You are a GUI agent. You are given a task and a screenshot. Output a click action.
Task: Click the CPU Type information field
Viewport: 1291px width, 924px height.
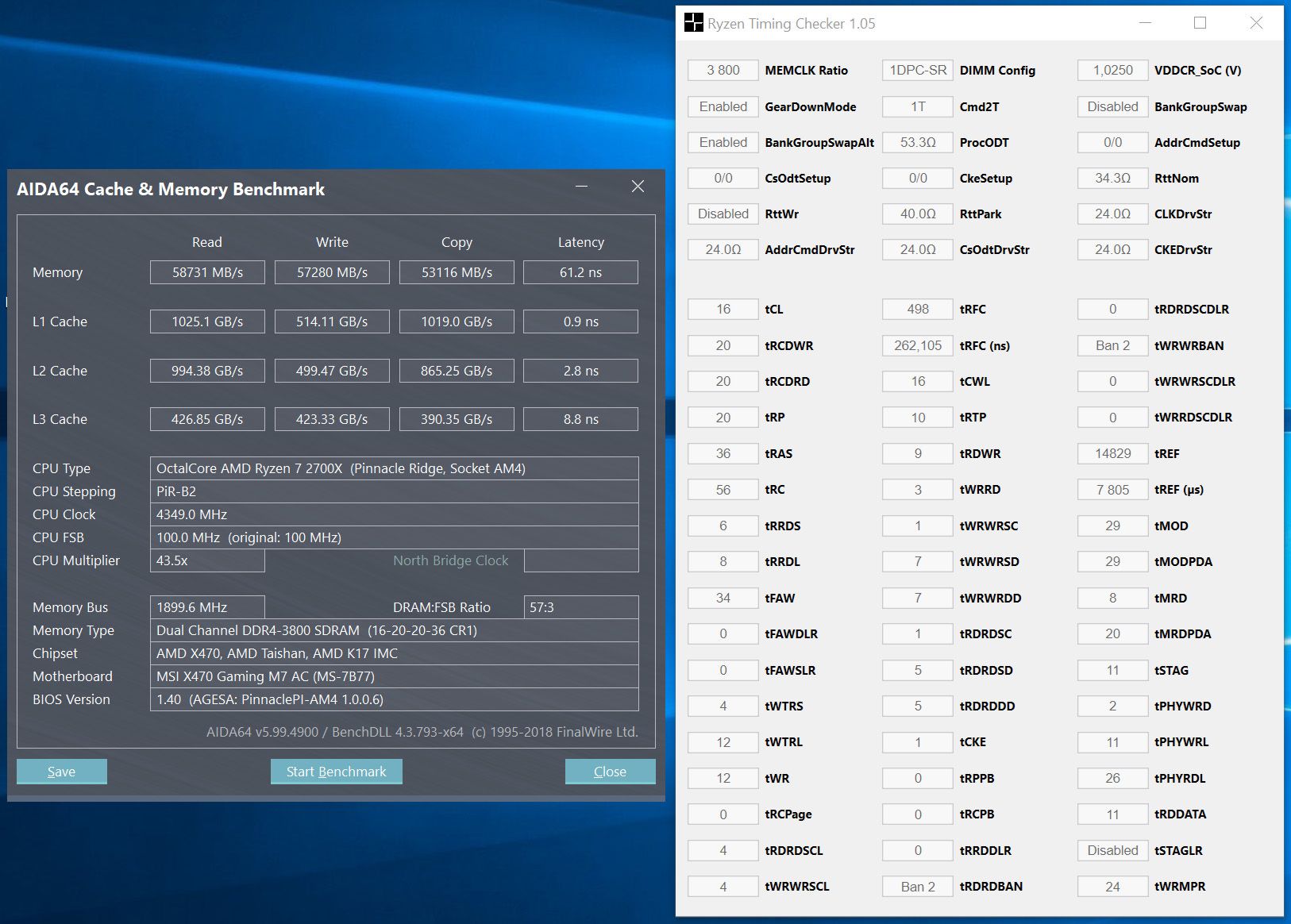tap(394, 468)
